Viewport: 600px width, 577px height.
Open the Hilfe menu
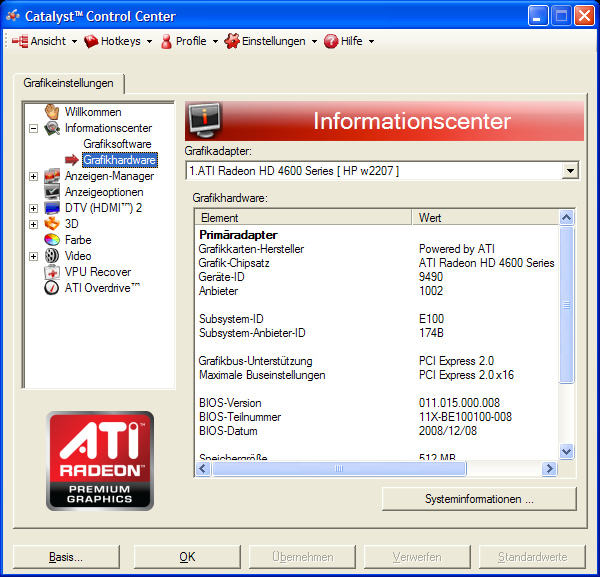[x=349, y=41]
